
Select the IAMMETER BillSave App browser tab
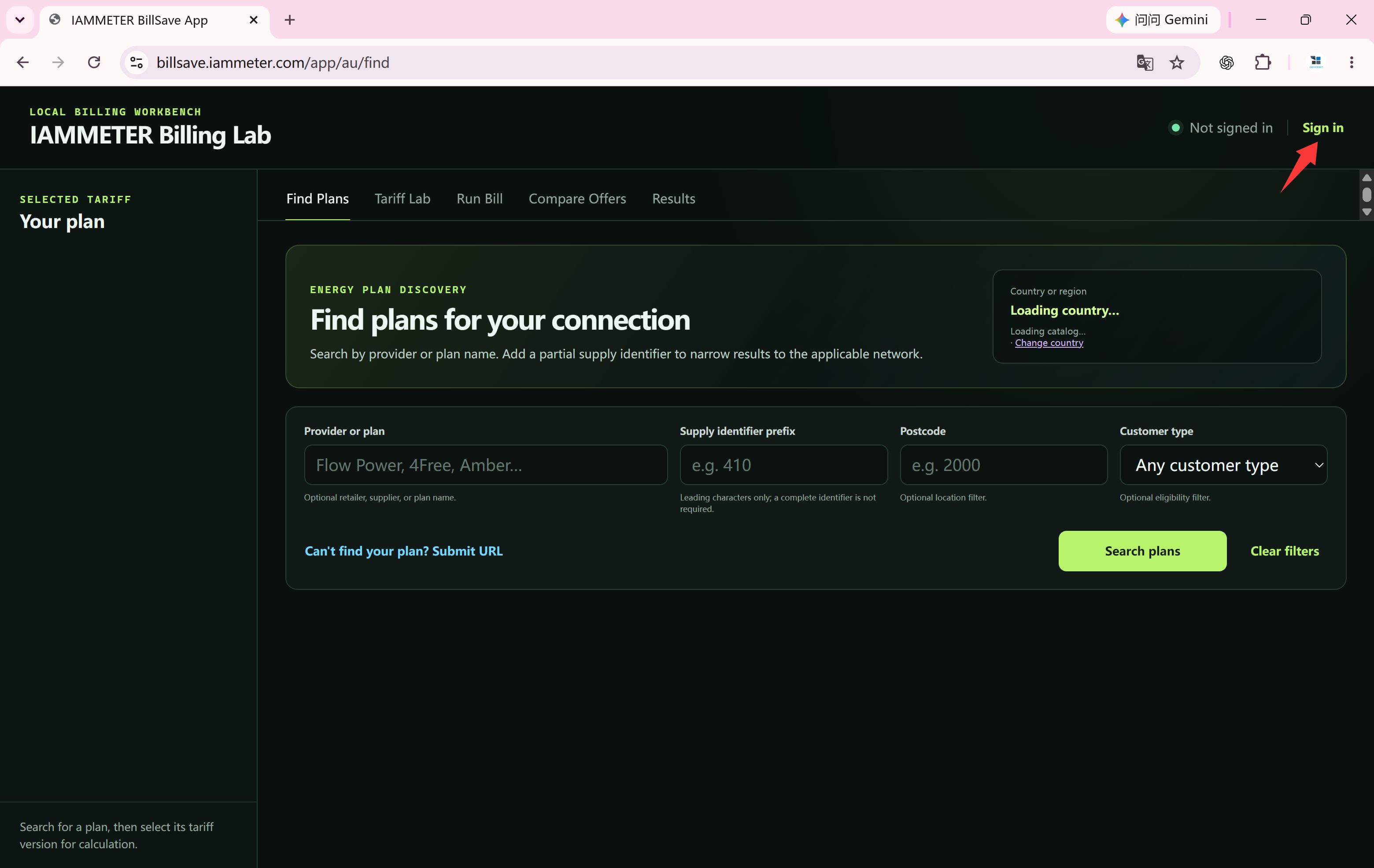click(x=154, y=21)
